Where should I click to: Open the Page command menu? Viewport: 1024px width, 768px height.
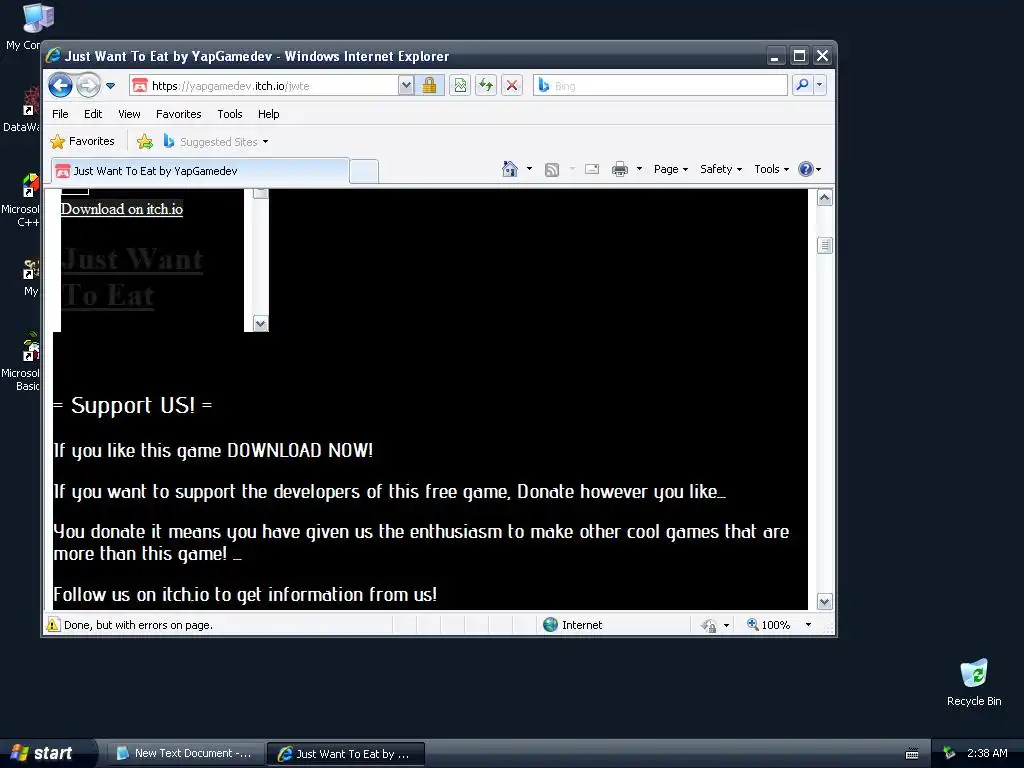[x=671, y=169]
